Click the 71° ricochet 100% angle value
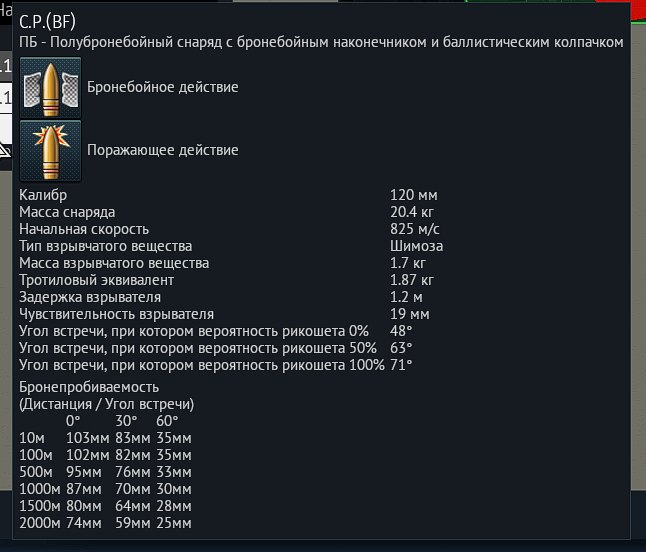This screenshot has width=646, height=552. 401,365
